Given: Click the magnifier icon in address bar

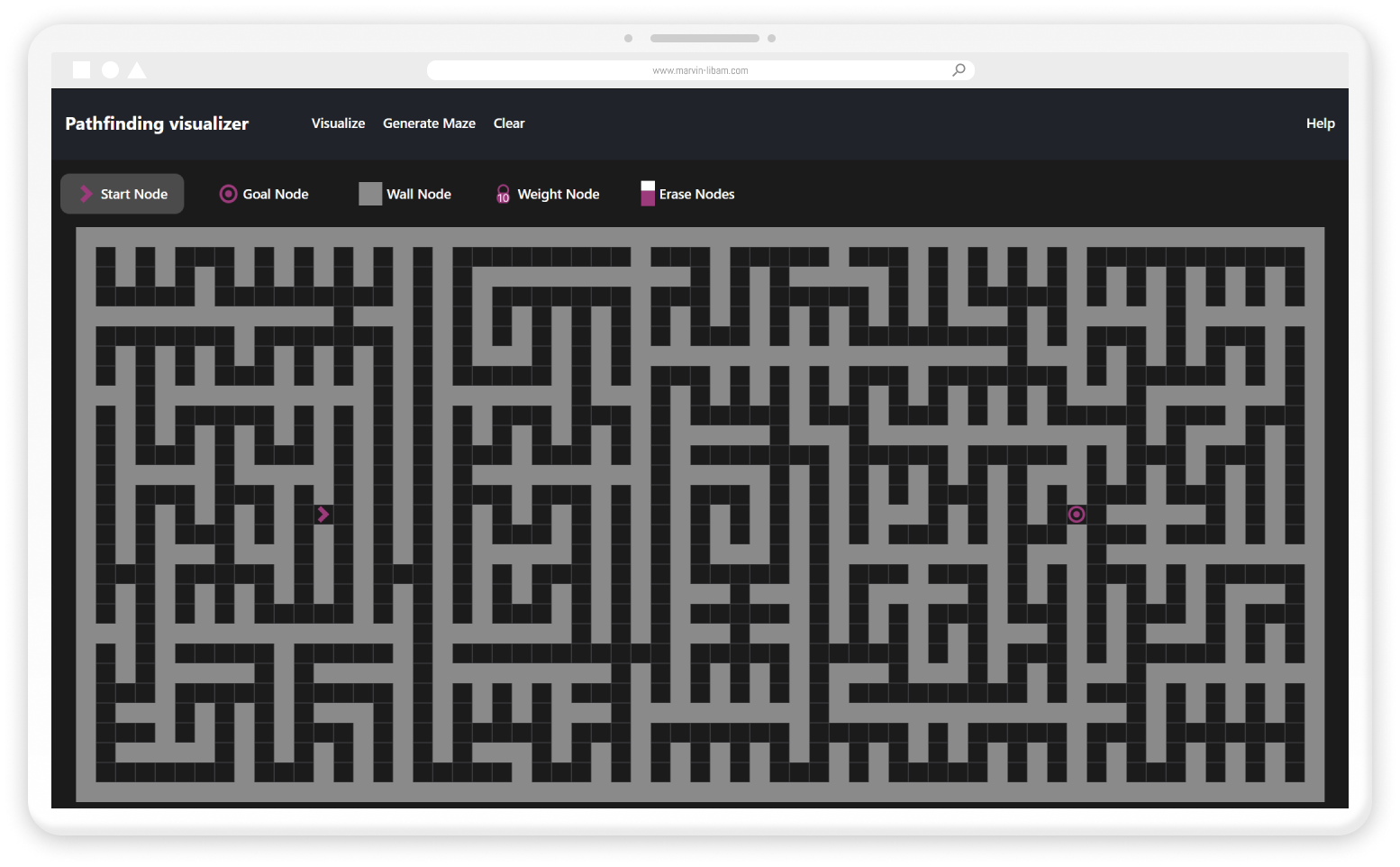Looking at the screenshot, I should (959, 70).
